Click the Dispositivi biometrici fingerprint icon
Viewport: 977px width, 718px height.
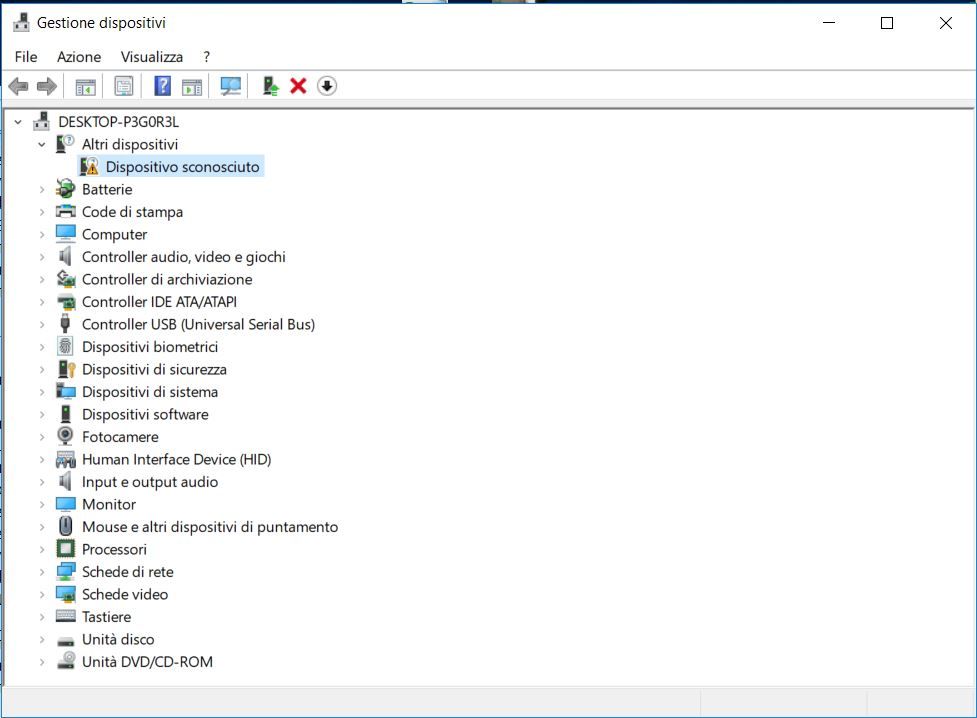(65, 346)
